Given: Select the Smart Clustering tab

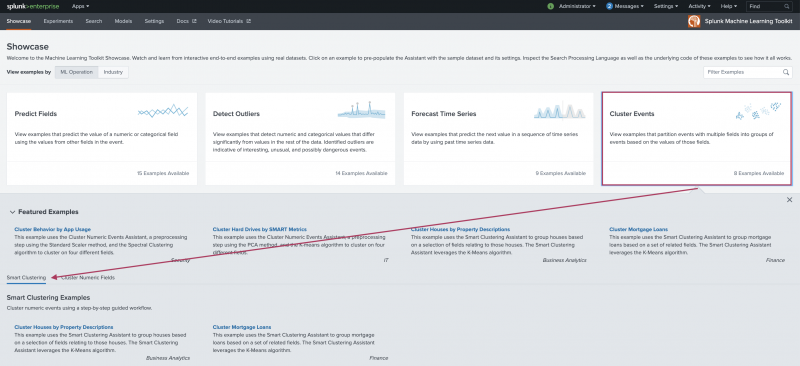Looking at the screenshot, I should click(26, 278).
